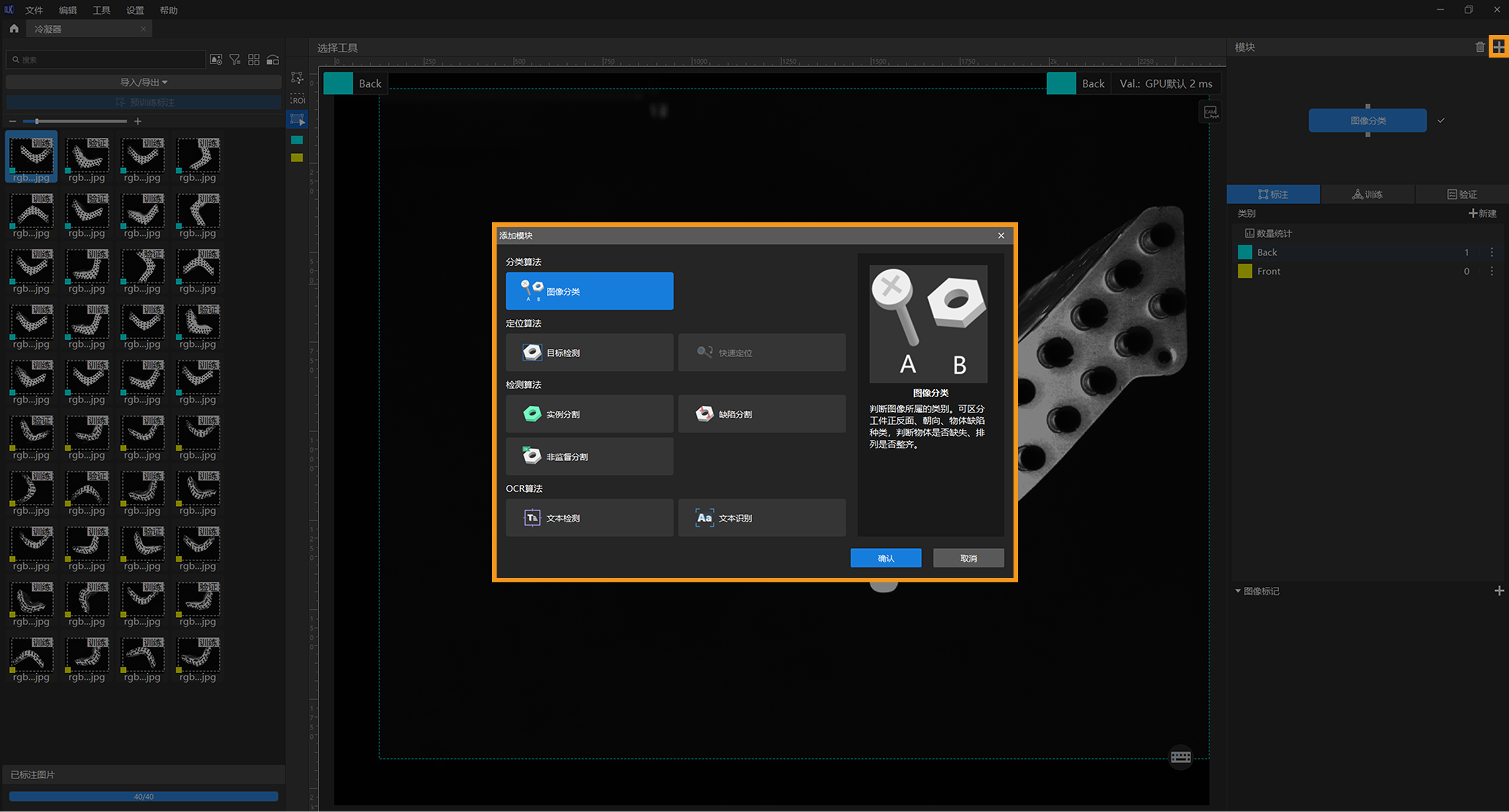The height and width of the screenshot is (812, 1509).
Task: Collapse the 图像标记 section
Action: point(1238,591)
